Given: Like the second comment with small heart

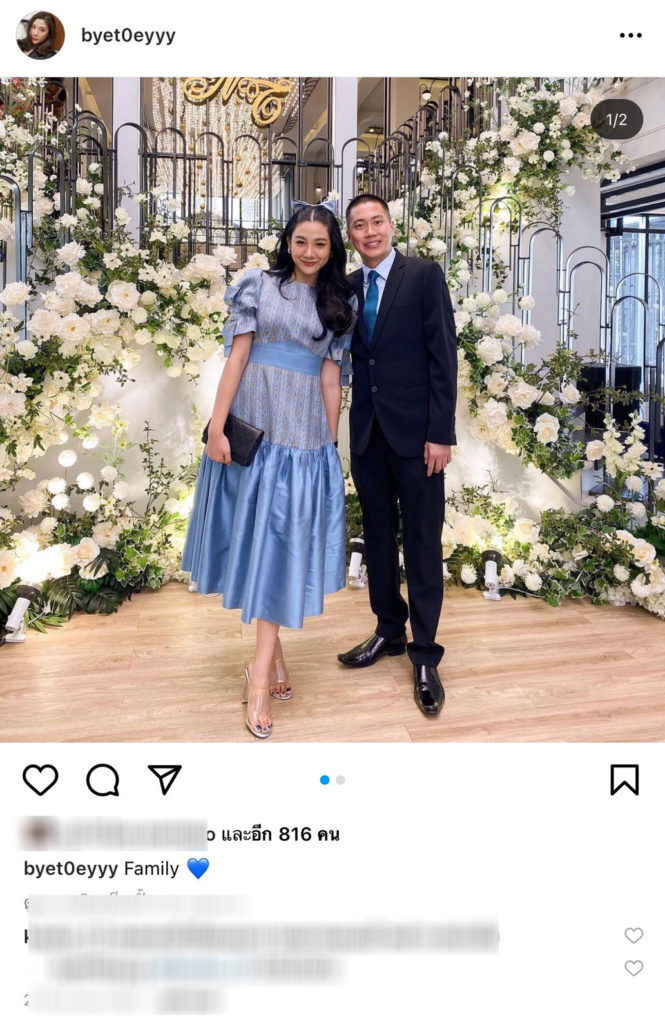Looking at the screenshot, I should coord(634,968).
